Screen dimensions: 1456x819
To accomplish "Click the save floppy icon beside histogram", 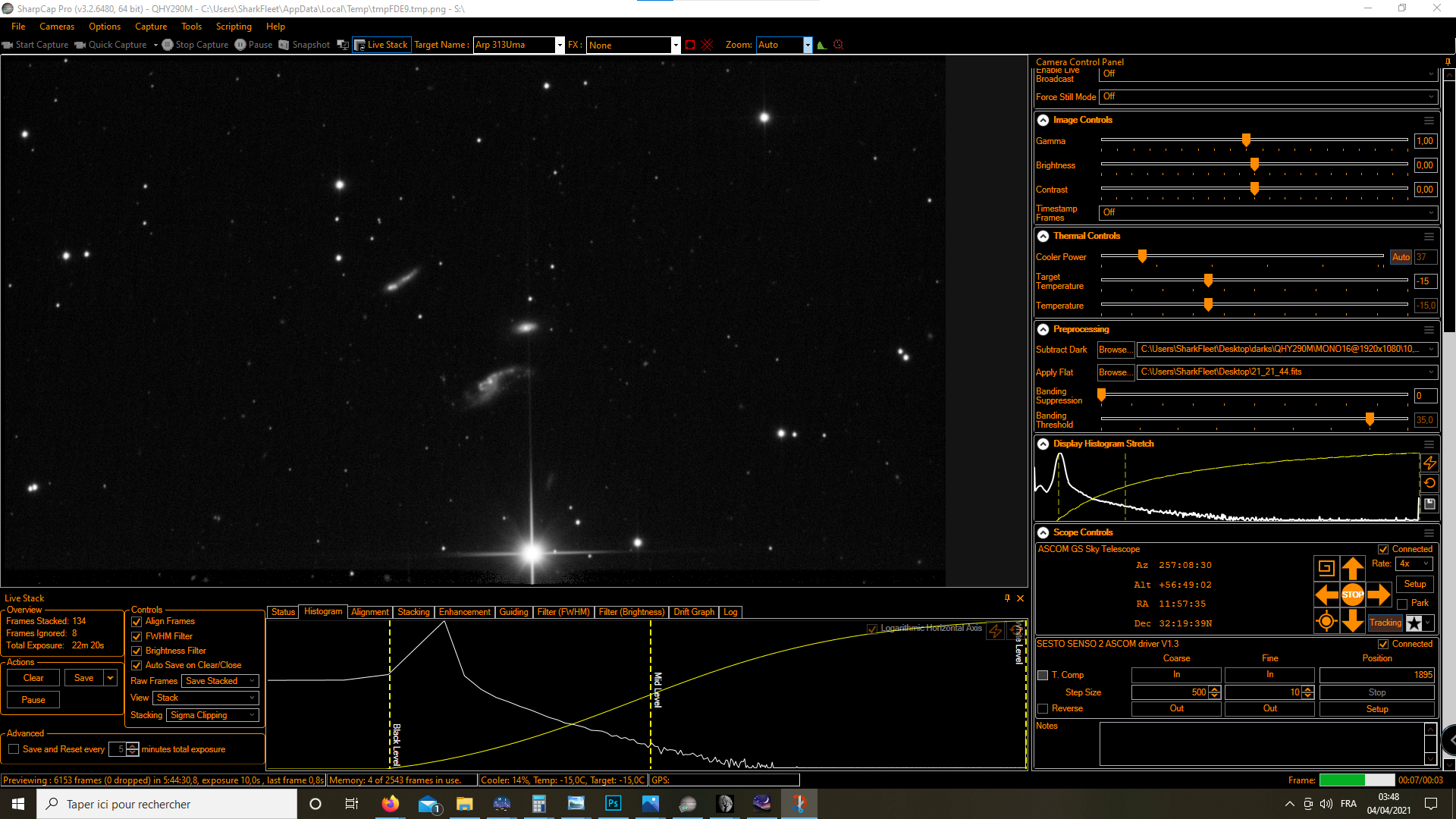I will tap(1429, 504).
